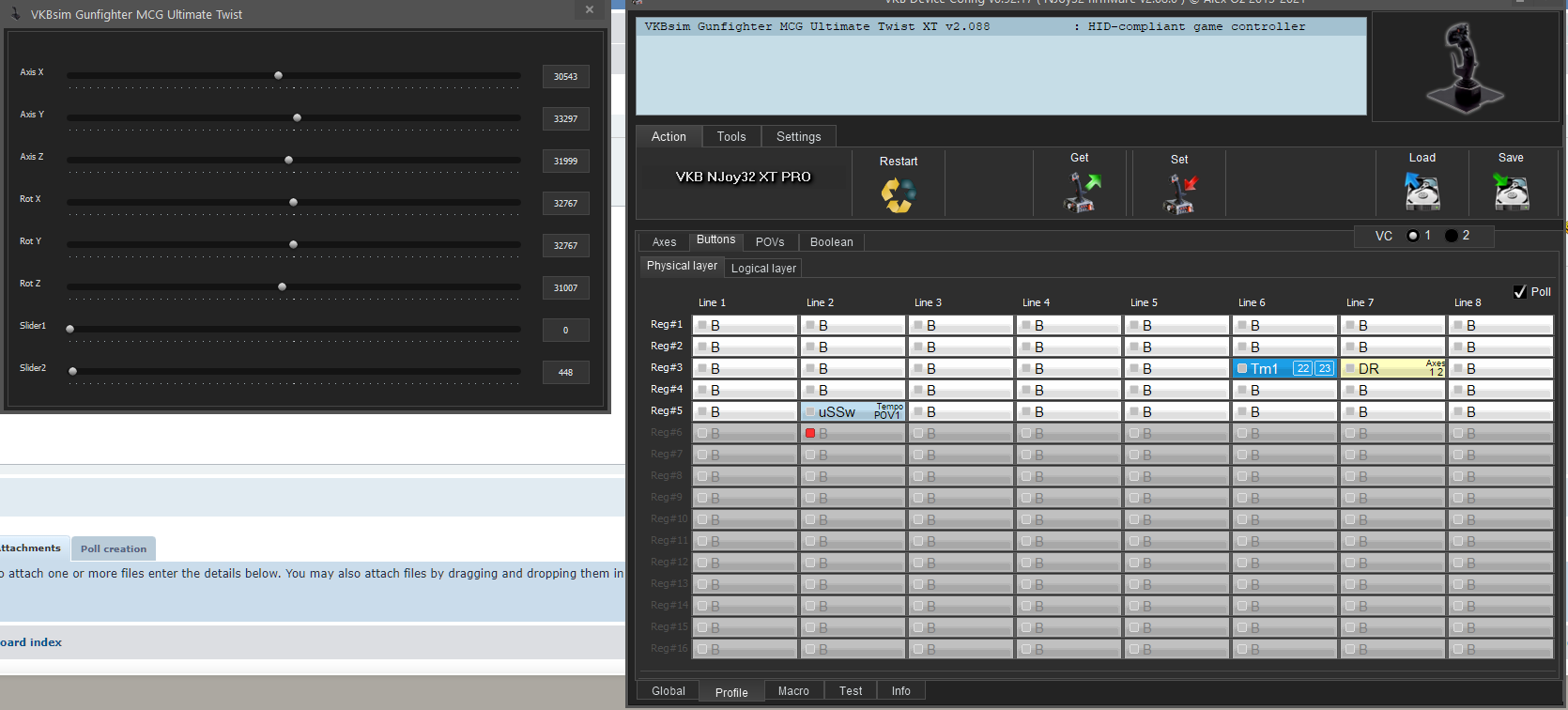
Task: Switch to the Boolean tab
Action: pos(832,242)
